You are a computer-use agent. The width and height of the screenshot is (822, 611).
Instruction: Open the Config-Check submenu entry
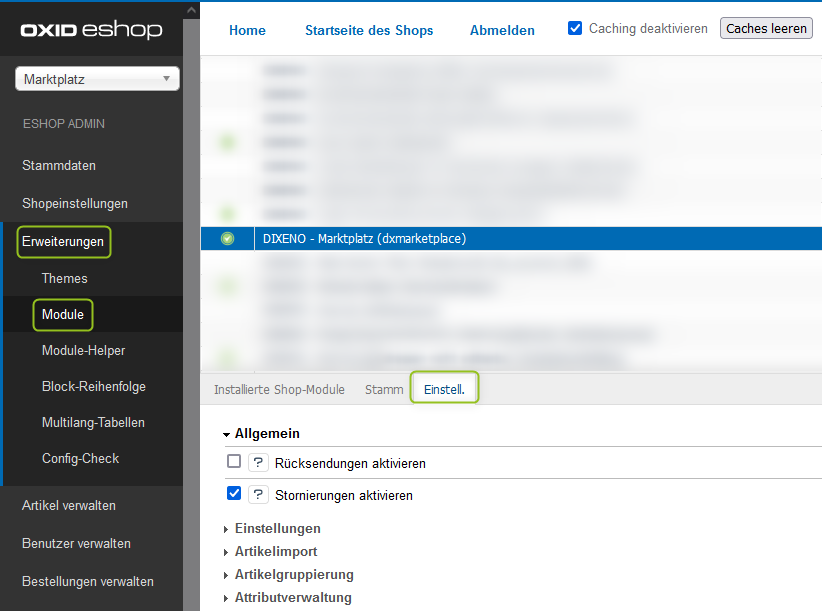(x=80, y=459)
